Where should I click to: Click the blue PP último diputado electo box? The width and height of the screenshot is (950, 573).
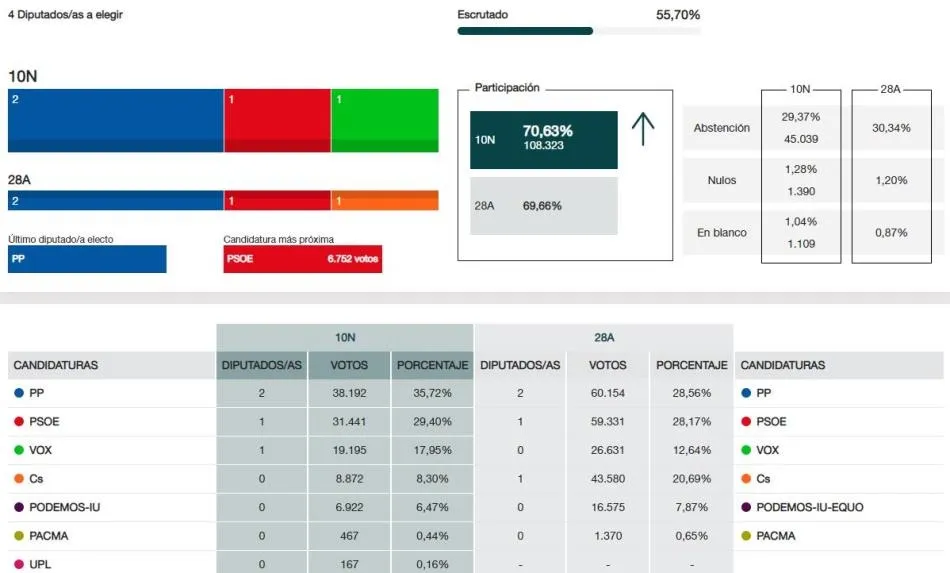(x=87, y=259)
